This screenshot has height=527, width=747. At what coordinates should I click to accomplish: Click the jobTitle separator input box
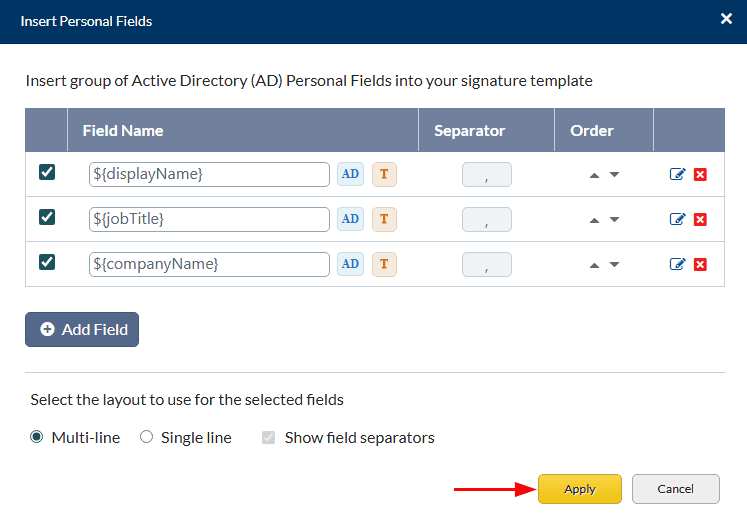tap(487, 219)
